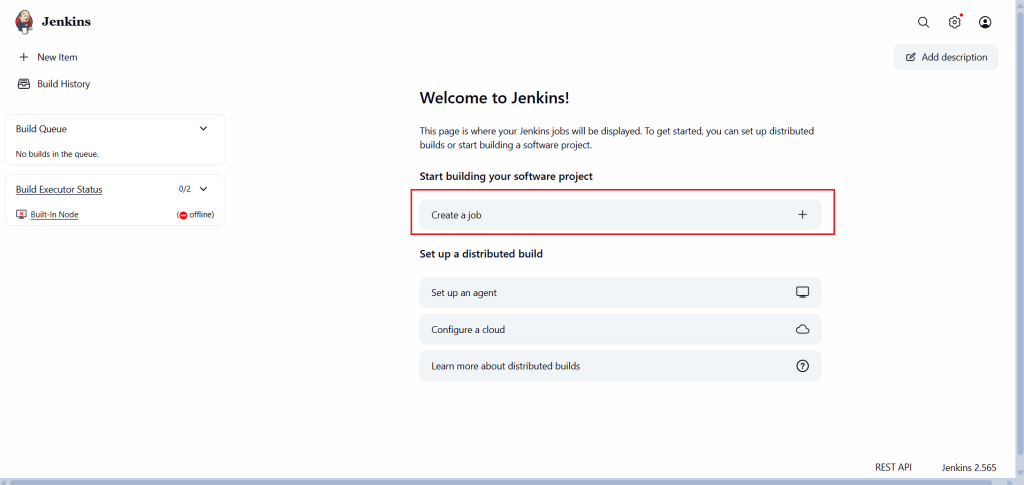Collapse the Build Queue panel
Viewport: 1024px width, 485px height.
(203, 129)
